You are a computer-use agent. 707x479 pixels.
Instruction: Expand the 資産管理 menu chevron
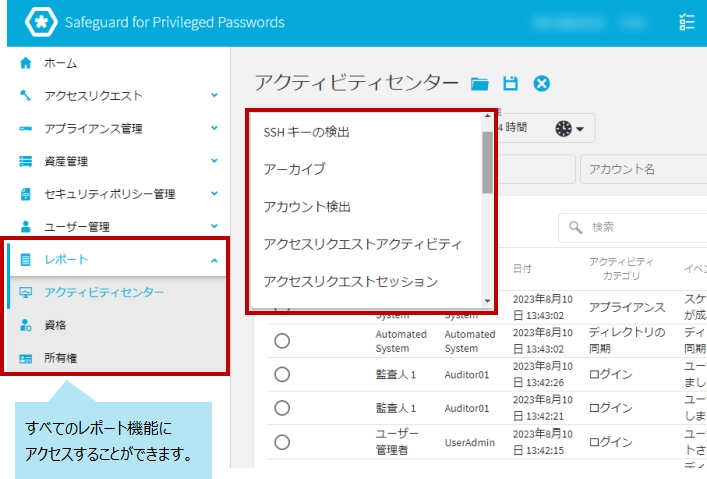tap(214, 161)
